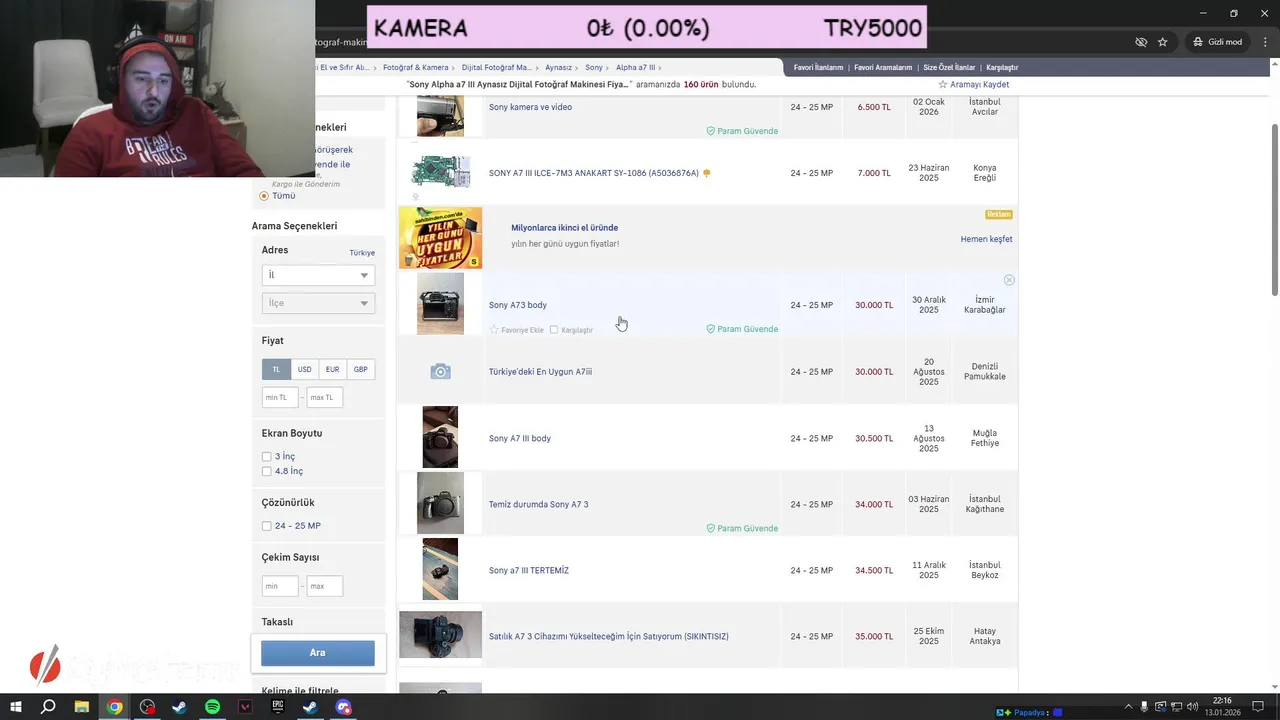This screenshot has width=1280, height=720.
Task: Open the İl province dropdown
Action: (318, 275)
